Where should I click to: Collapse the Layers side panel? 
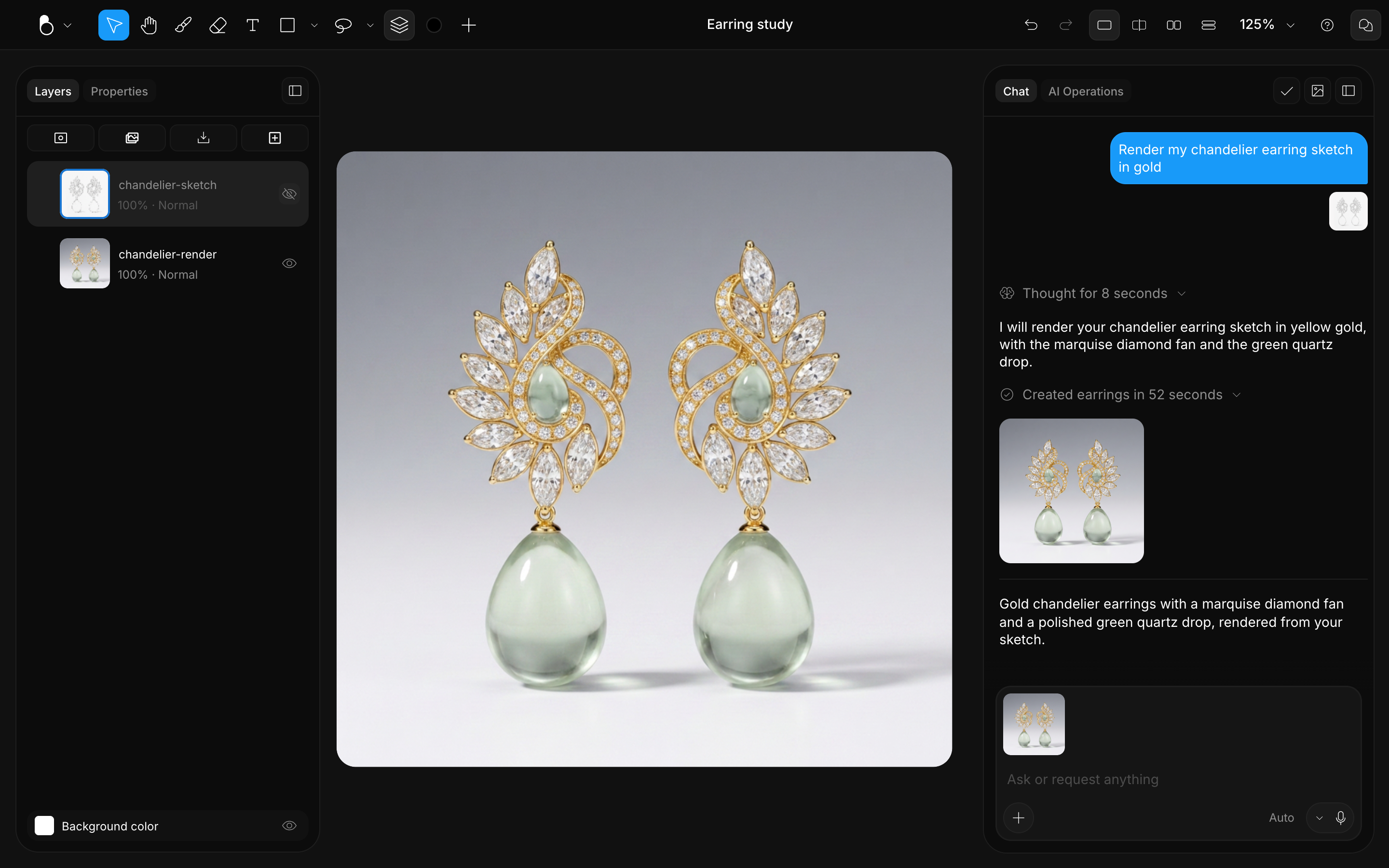tap(295, 91)
